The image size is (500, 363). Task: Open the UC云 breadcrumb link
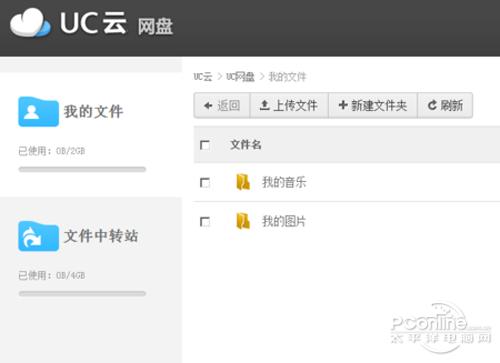pyautogui.click(x=203, y=77)
